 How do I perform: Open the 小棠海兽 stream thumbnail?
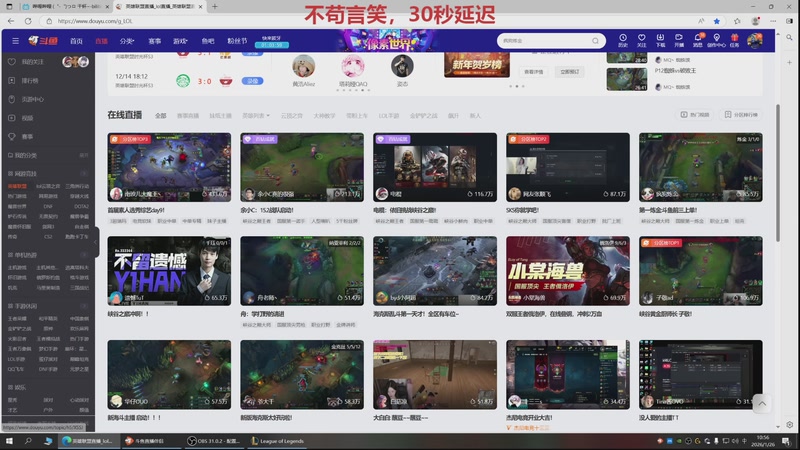click(568, 271)
